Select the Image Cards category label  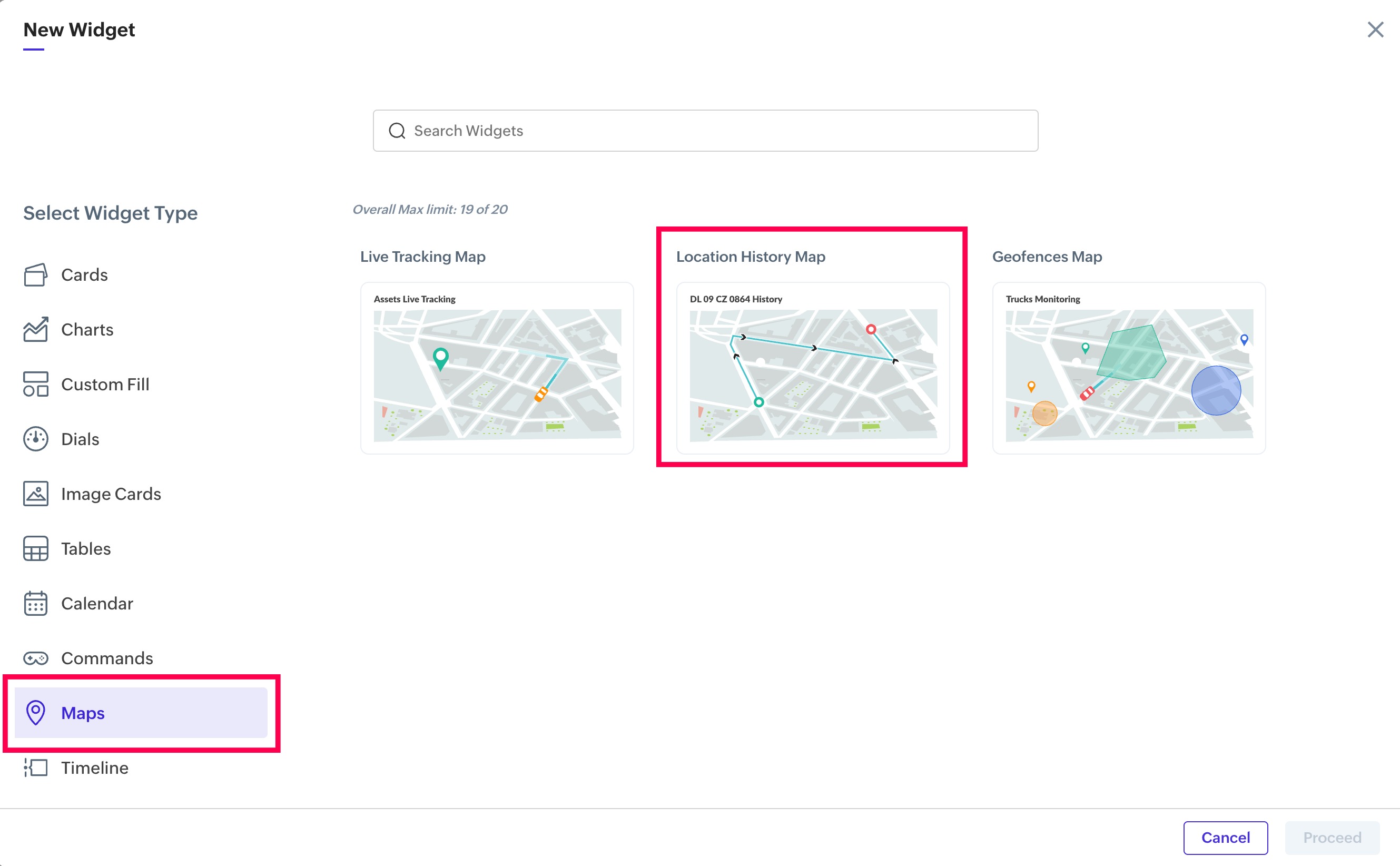click(111, 494)
